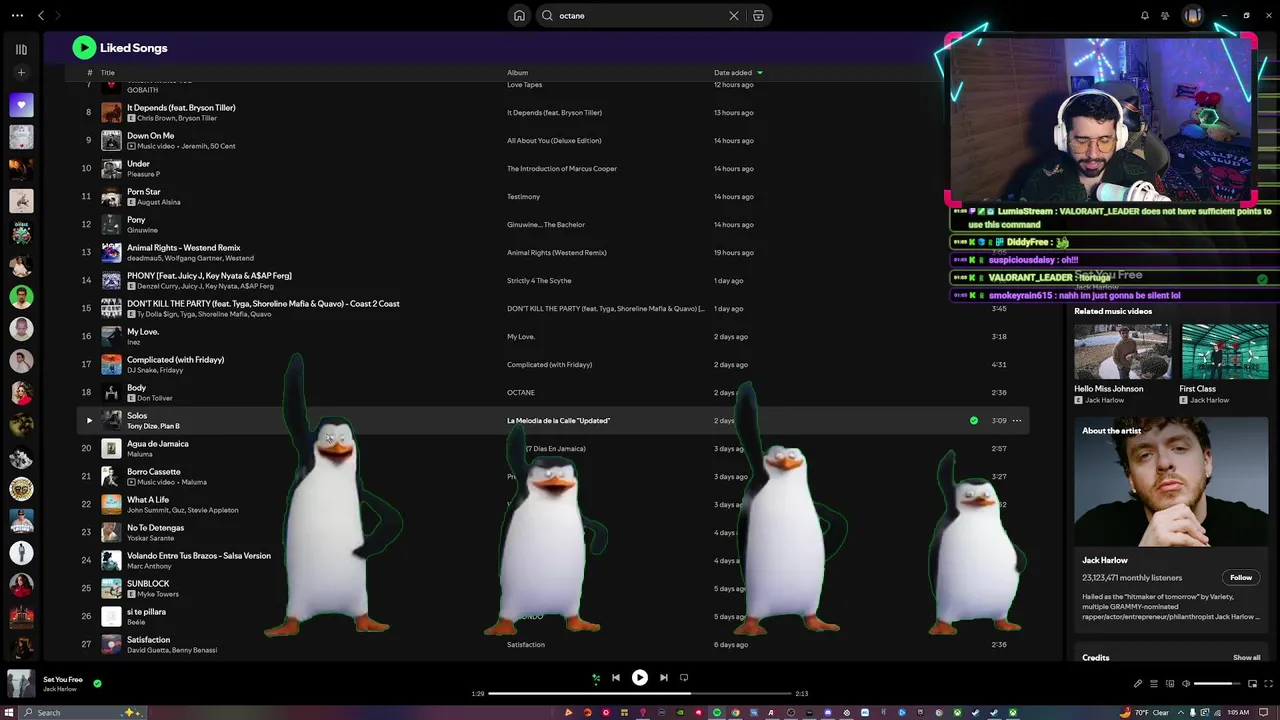Clear the search text with X

point(734,15)
